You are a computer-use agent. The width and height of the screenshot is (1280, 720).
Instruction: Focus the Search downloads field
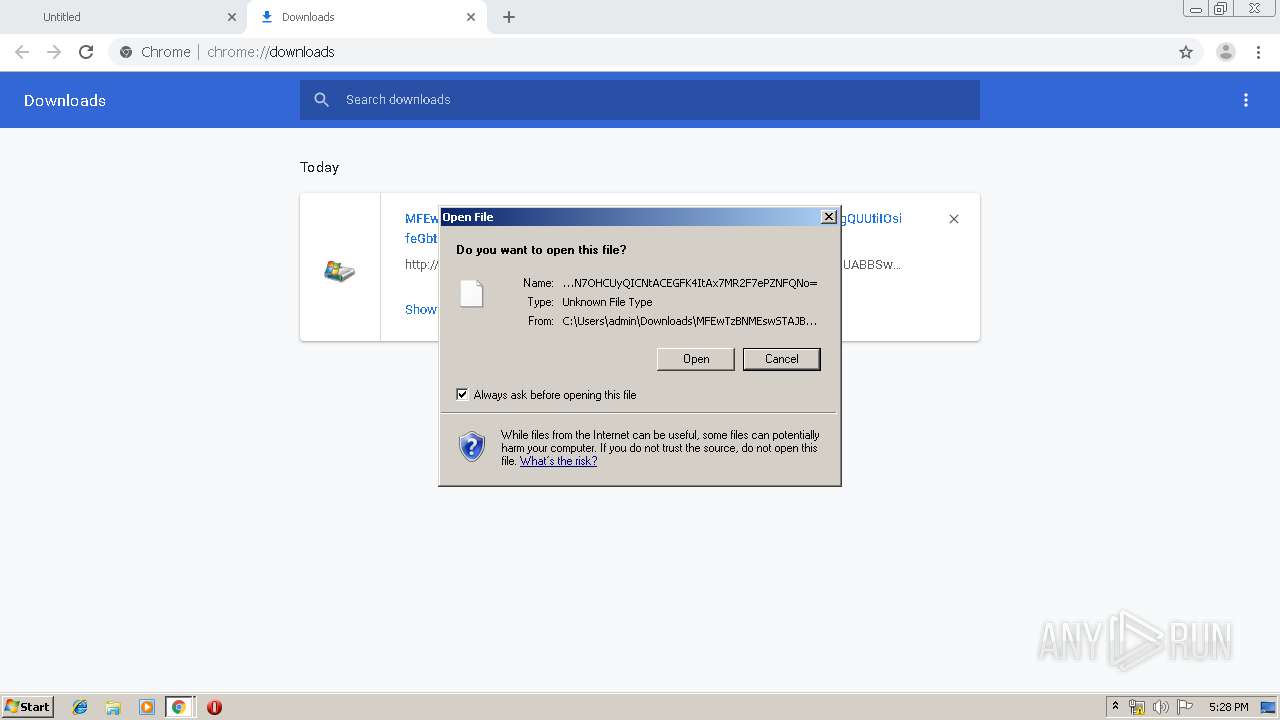[x=640, y=100]
